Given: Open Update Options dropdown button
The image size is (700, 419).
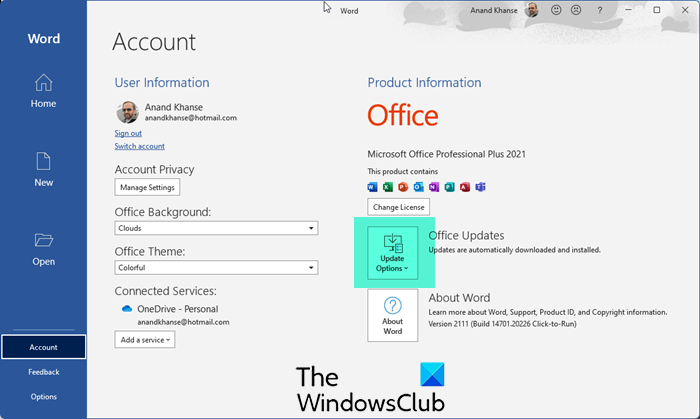Looking at the screenshot, I should pyautogui.click(x=392, y=253).
